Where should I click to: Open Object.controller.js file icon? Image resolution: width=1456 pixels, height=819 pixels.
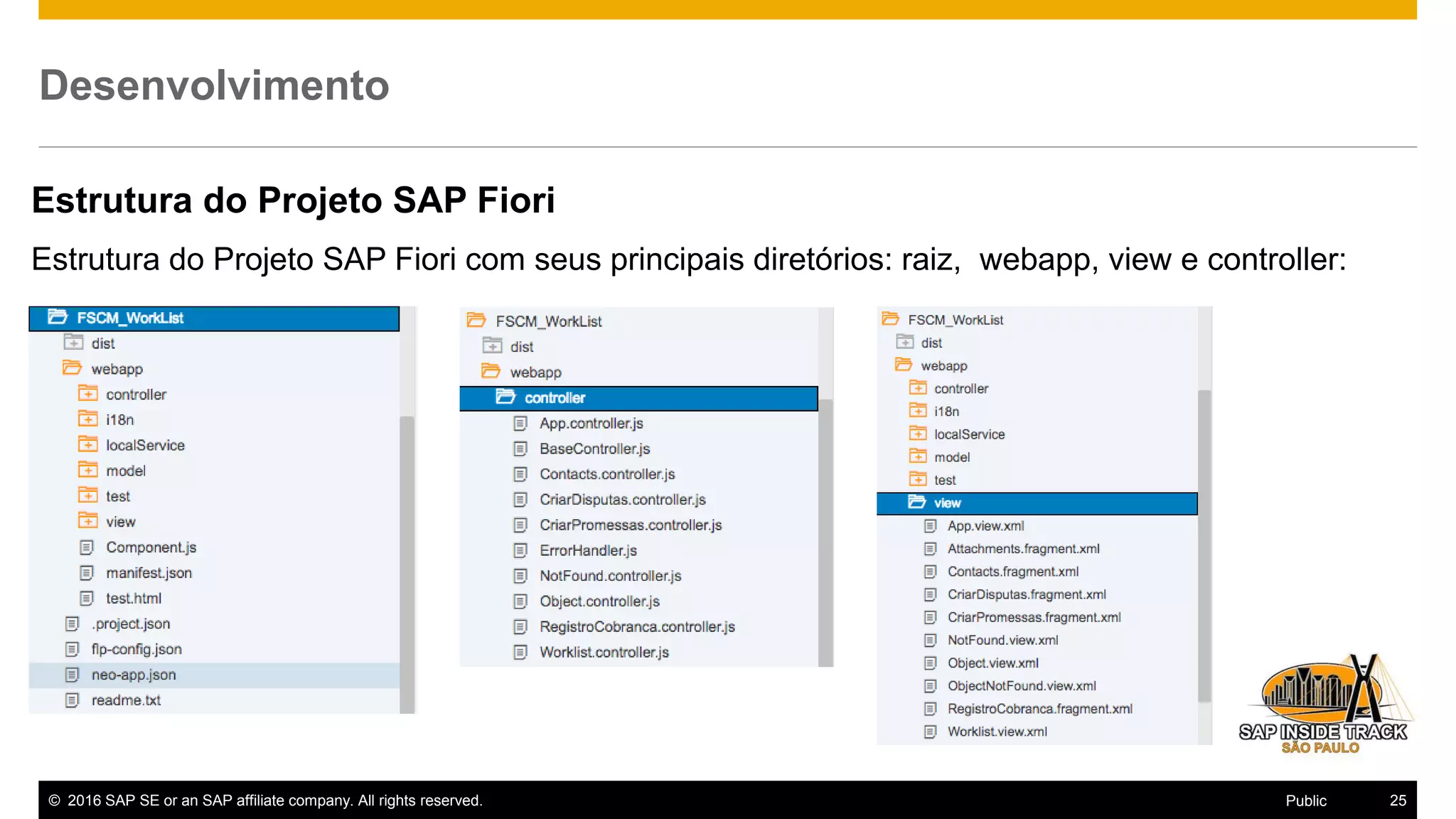pyautogui.click(x=521, y=601)
